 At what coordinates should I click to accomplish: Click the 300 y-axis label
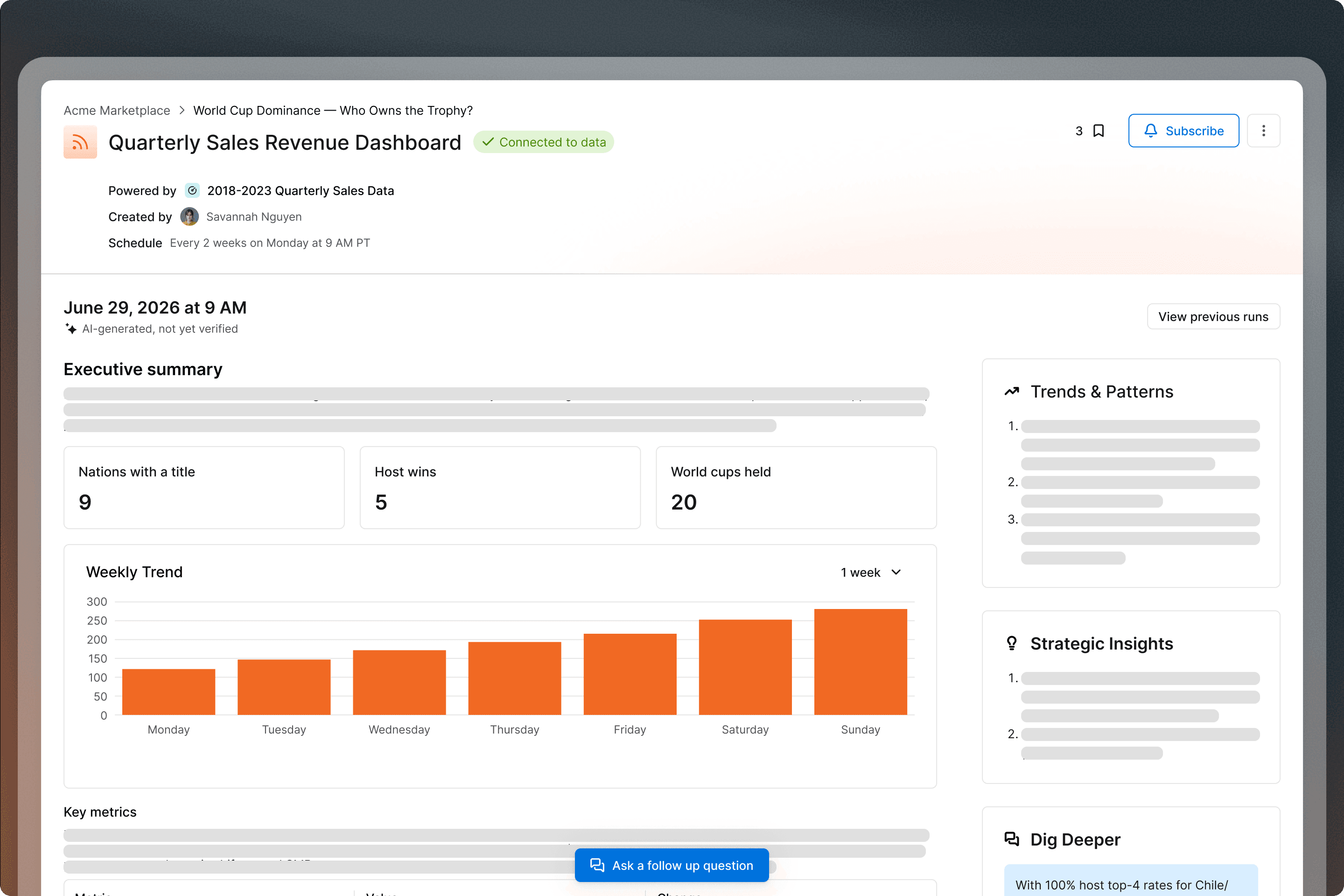click(97, 601)
